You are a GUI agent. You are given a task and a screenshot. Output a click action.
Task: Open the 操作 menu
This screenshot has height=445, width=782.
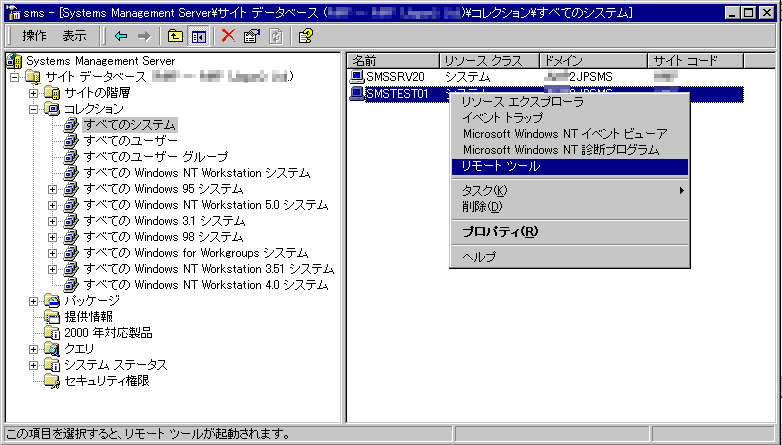pyautogui.click(x=34, y=36)
